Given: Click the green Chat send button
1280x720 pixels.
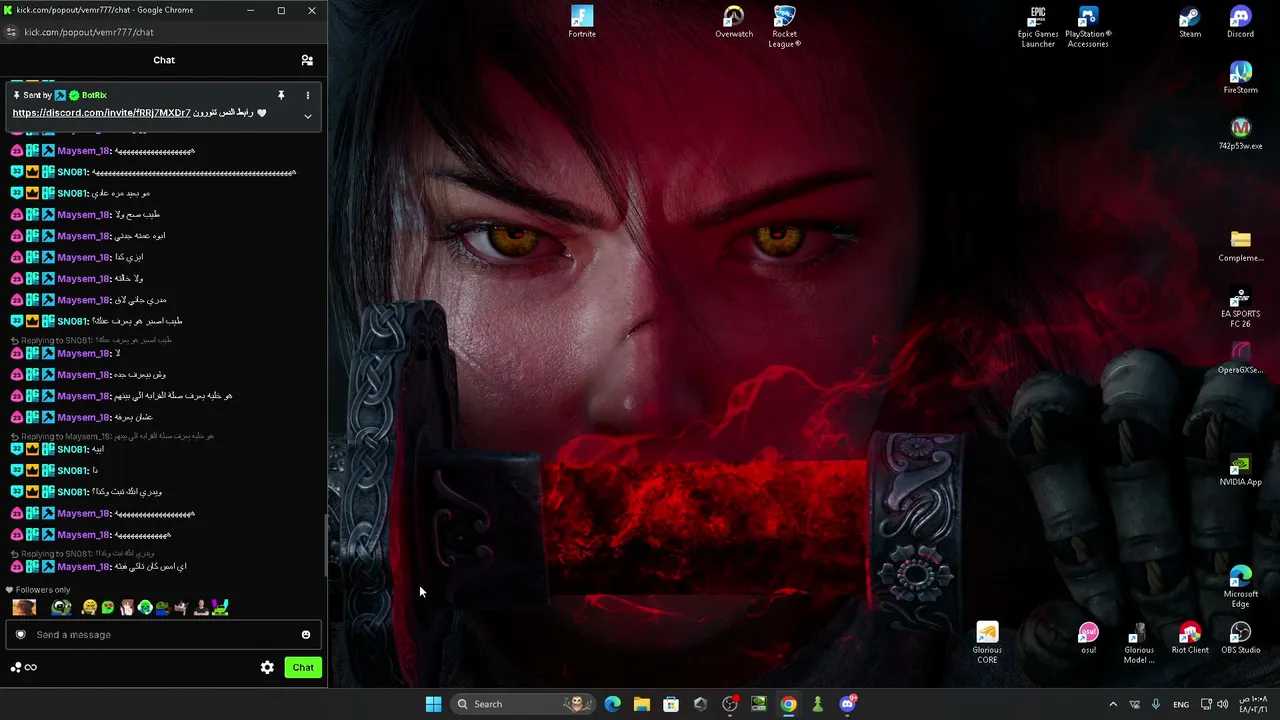Looking at the screenshot, I should (x=303, y=667).
